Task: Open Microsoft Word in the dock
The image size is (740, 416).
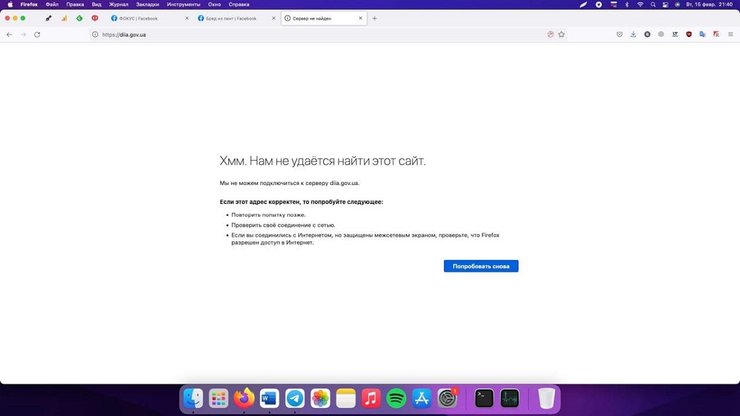Action: 269,398
